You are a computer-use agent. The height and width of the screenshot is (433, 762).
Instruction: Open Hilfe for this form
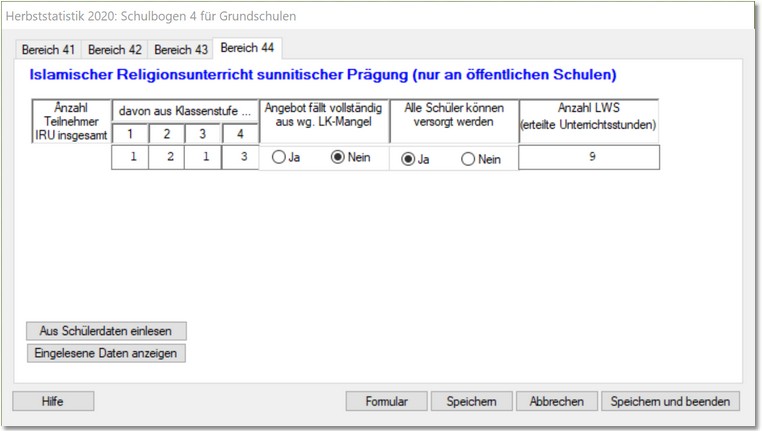coord(53,401)
